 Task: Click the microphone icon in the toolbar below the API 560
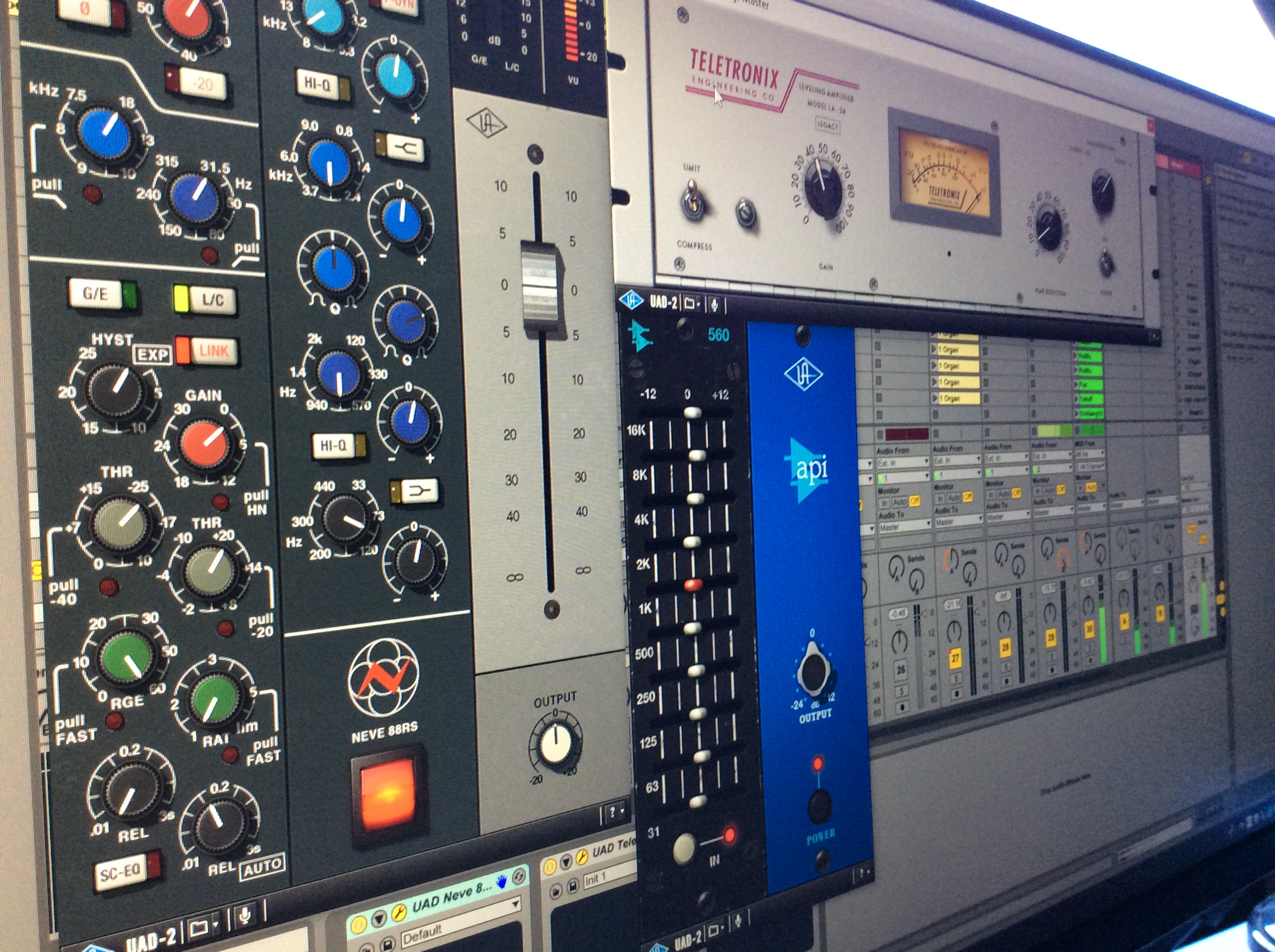[739, 922]
